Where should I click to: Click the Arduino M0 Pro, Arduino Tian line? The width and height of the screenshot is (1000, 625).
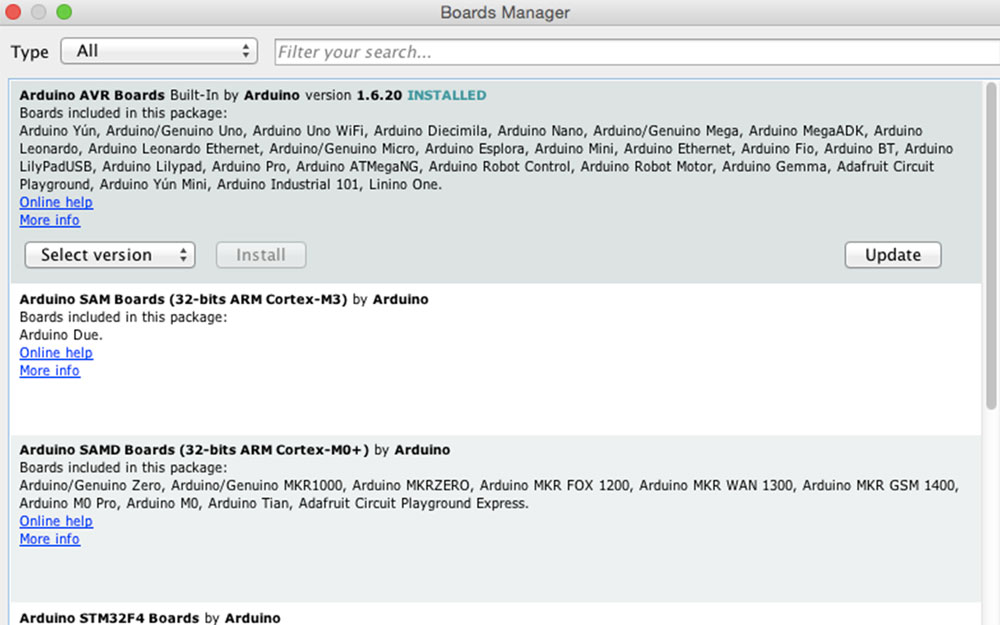coord(274,503)
